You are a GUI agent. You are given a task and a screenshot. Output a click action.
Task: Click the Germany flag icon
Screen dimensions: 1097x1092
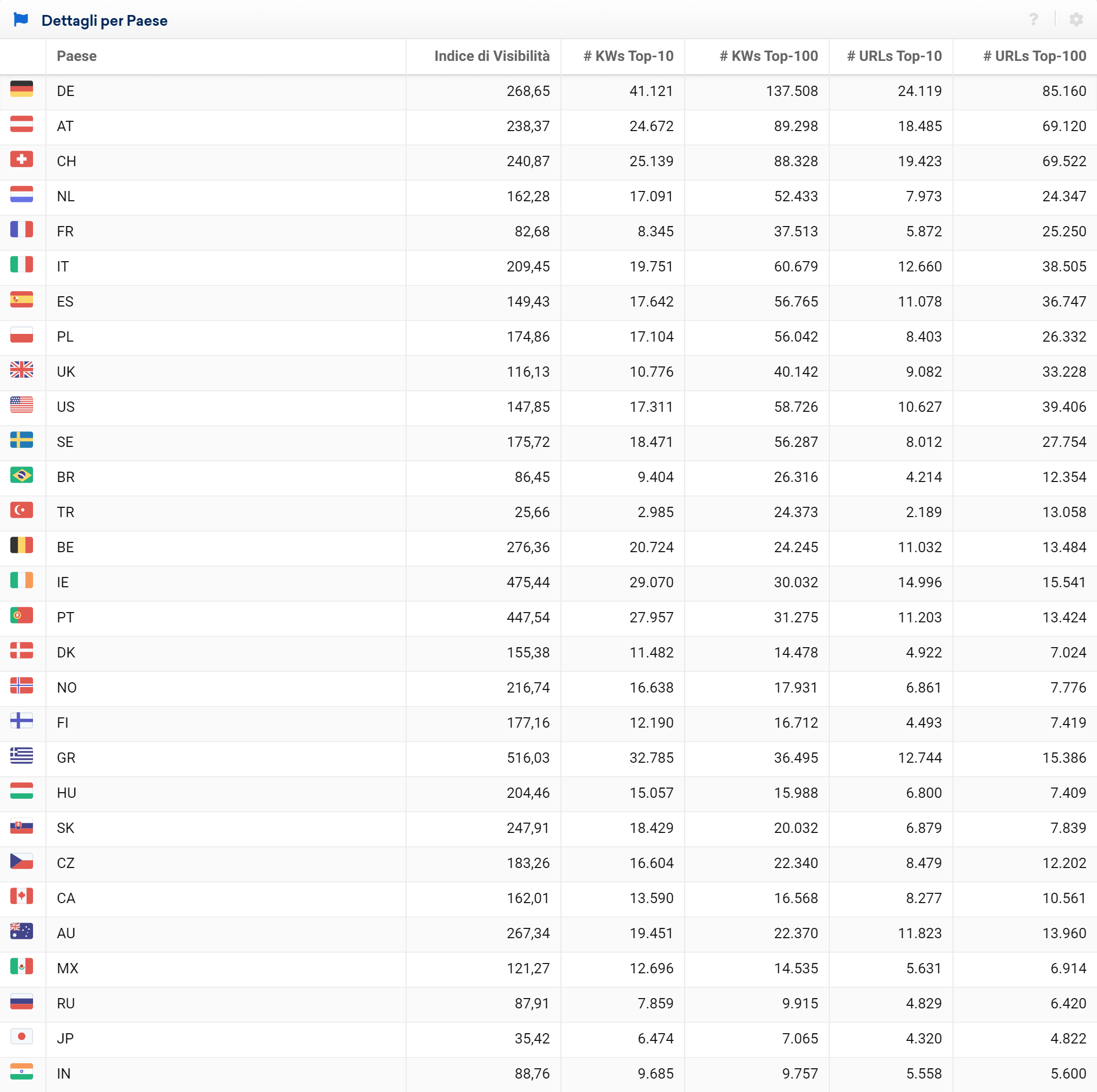click(22, 89)
